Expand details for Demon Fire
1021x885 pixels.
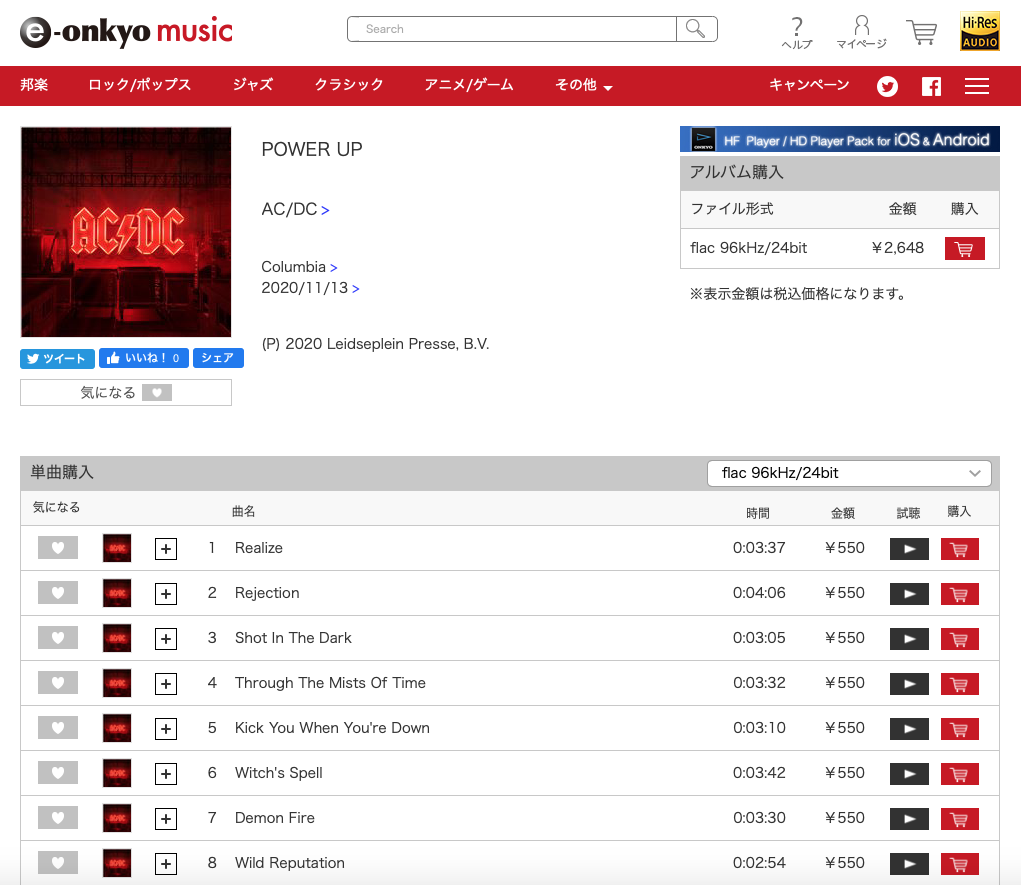[166, 819]
